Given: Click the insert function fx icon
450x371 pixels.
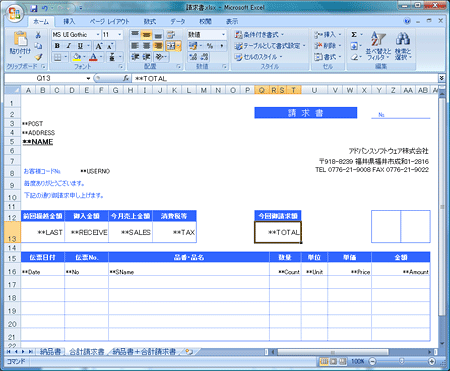Looking at the screenshot, I should point(126,78).
